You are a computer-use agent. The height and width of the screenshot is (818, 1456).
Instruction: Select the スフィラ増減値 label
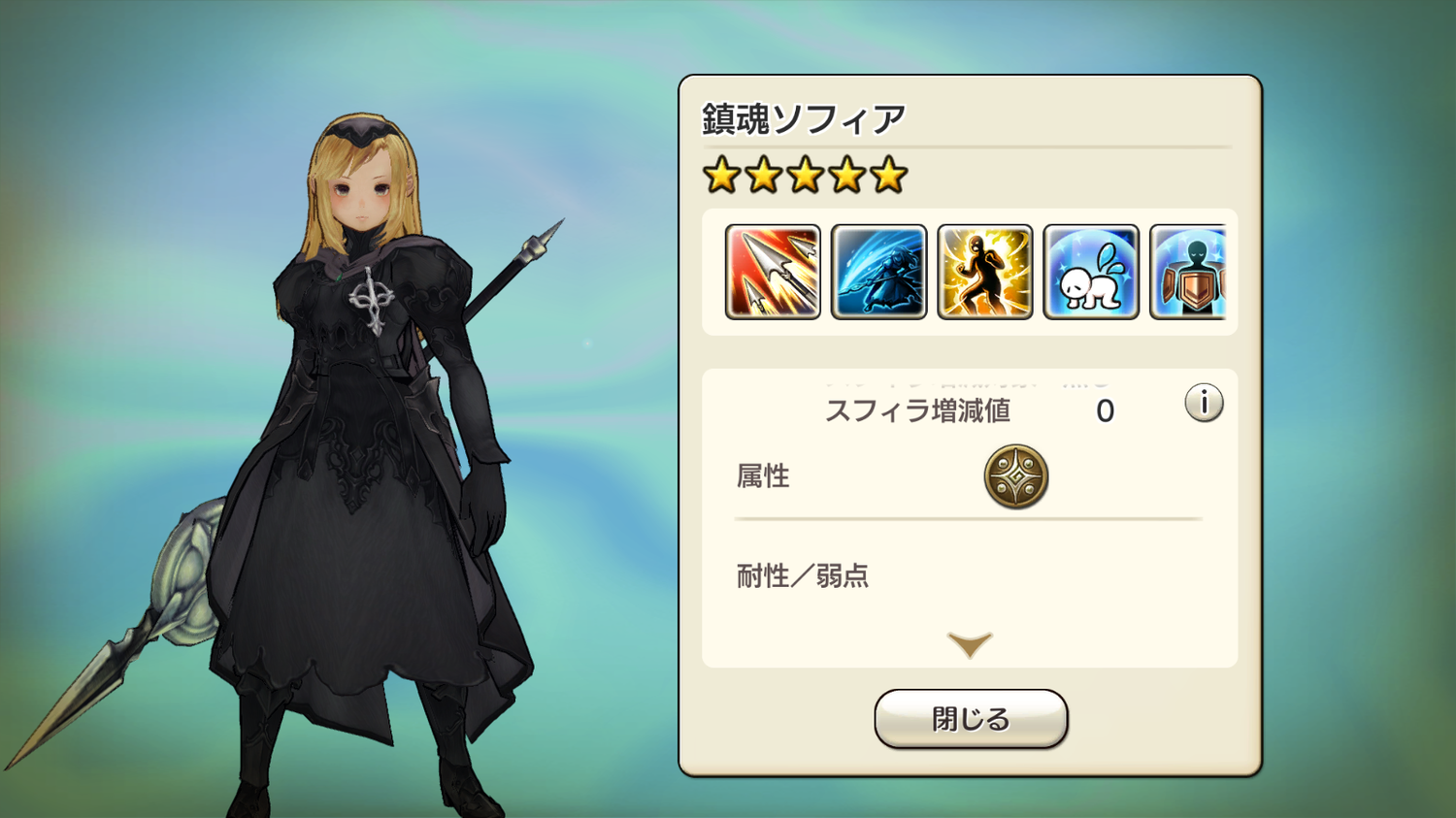(x=917, y=410)
